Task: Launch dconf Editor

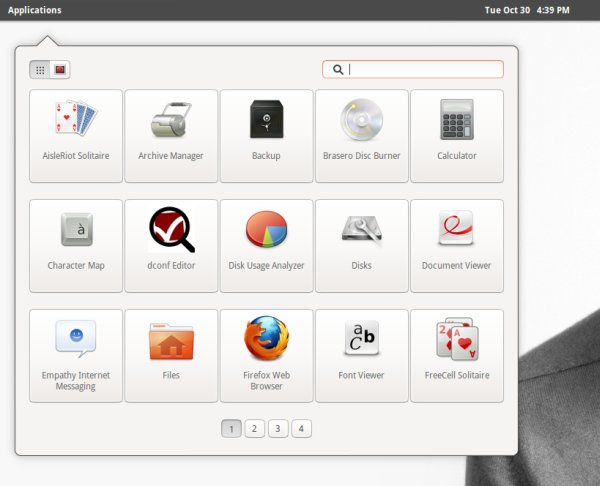Action: (171, 246)
